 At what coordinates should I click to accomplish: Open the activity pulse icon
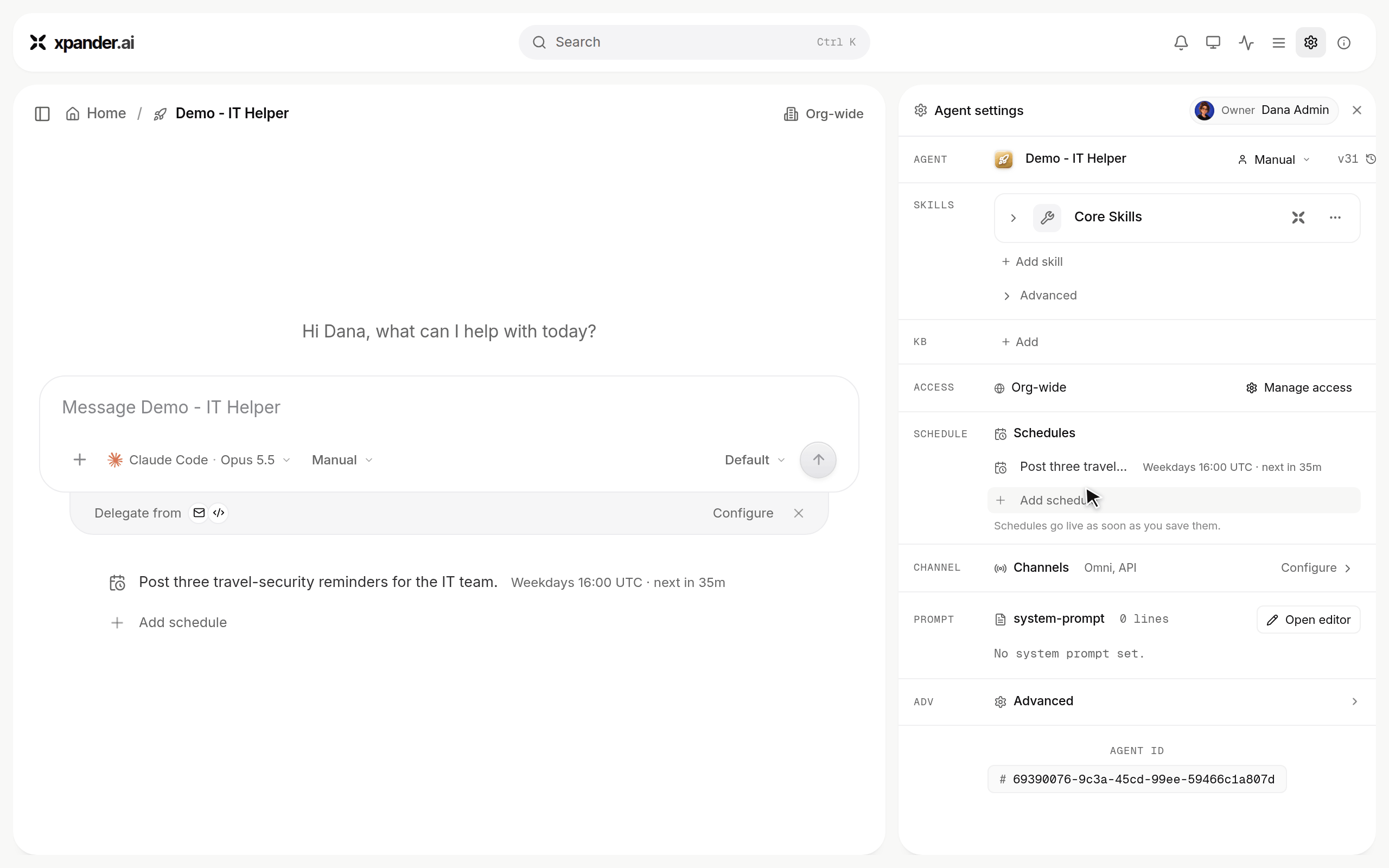(x=1246, y=42)
